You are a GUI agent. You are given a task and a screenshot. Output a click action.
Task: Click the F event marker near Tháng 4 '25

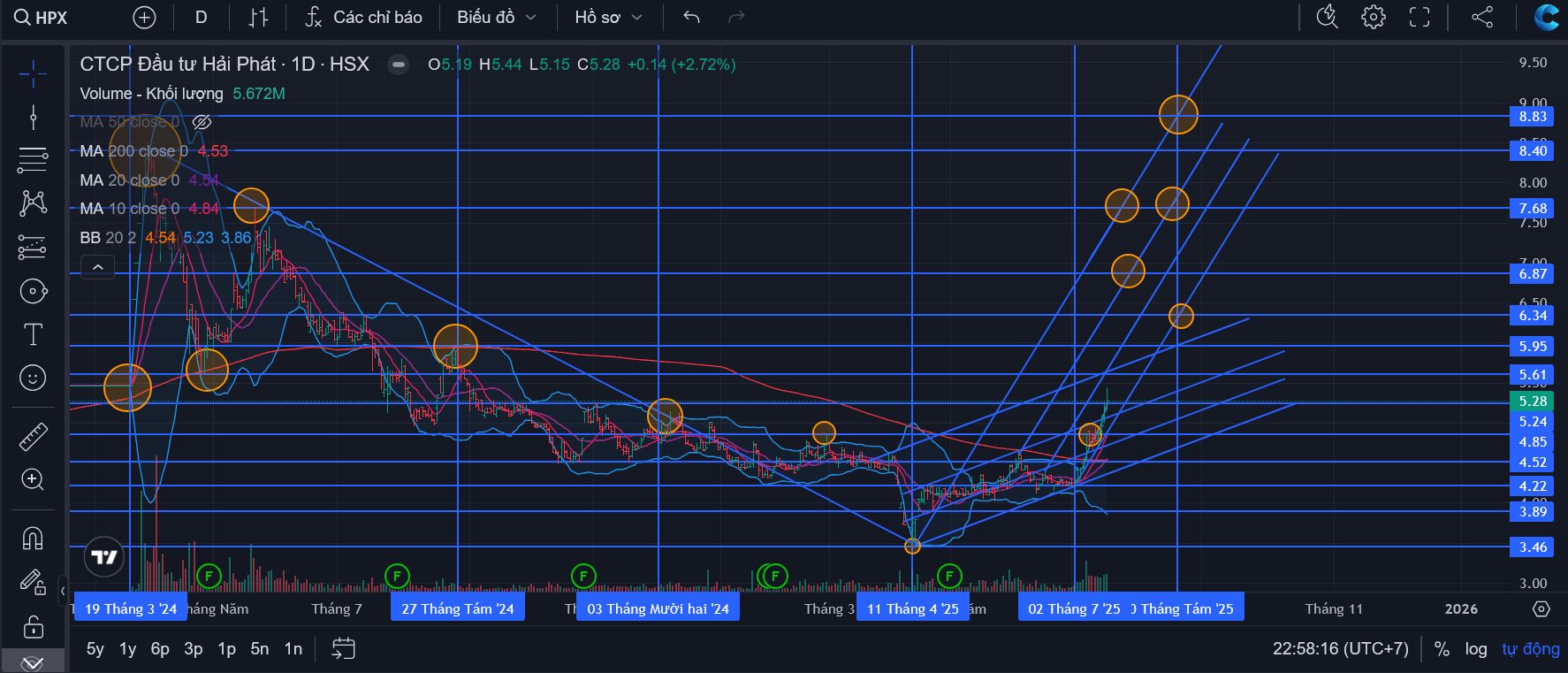click(949, 577)
